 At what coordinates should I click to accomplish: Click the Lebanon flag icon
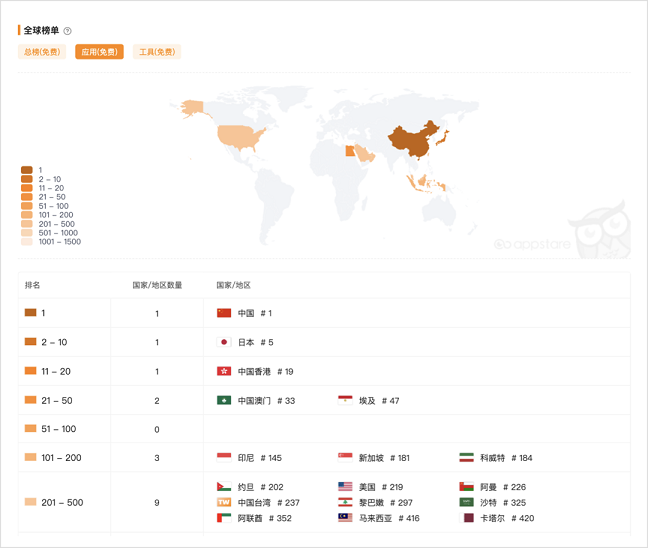pos(345,502)
